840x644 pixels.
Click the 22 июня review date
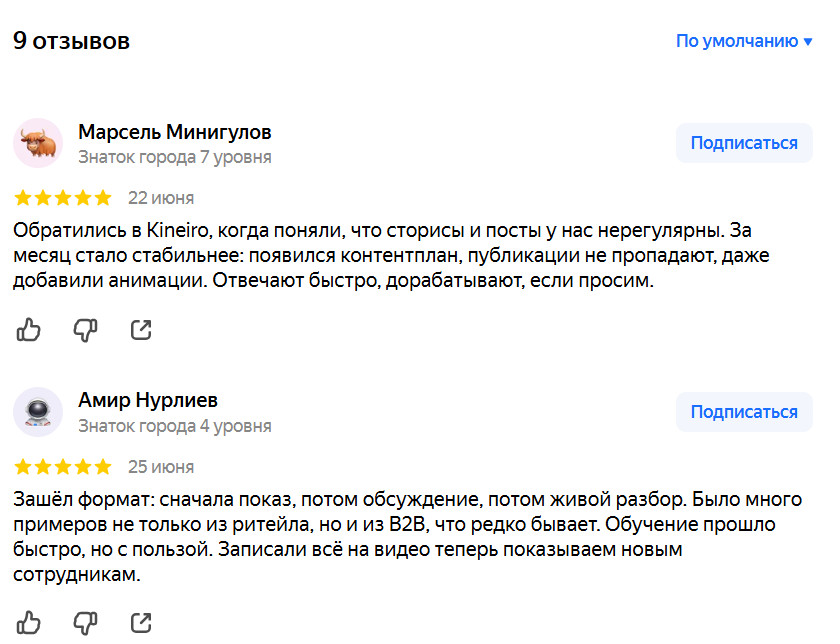[161, 198]
